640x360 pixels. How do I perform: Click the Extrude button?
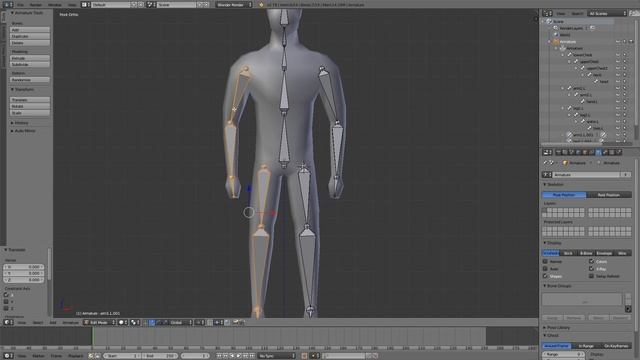pos(30,58)
